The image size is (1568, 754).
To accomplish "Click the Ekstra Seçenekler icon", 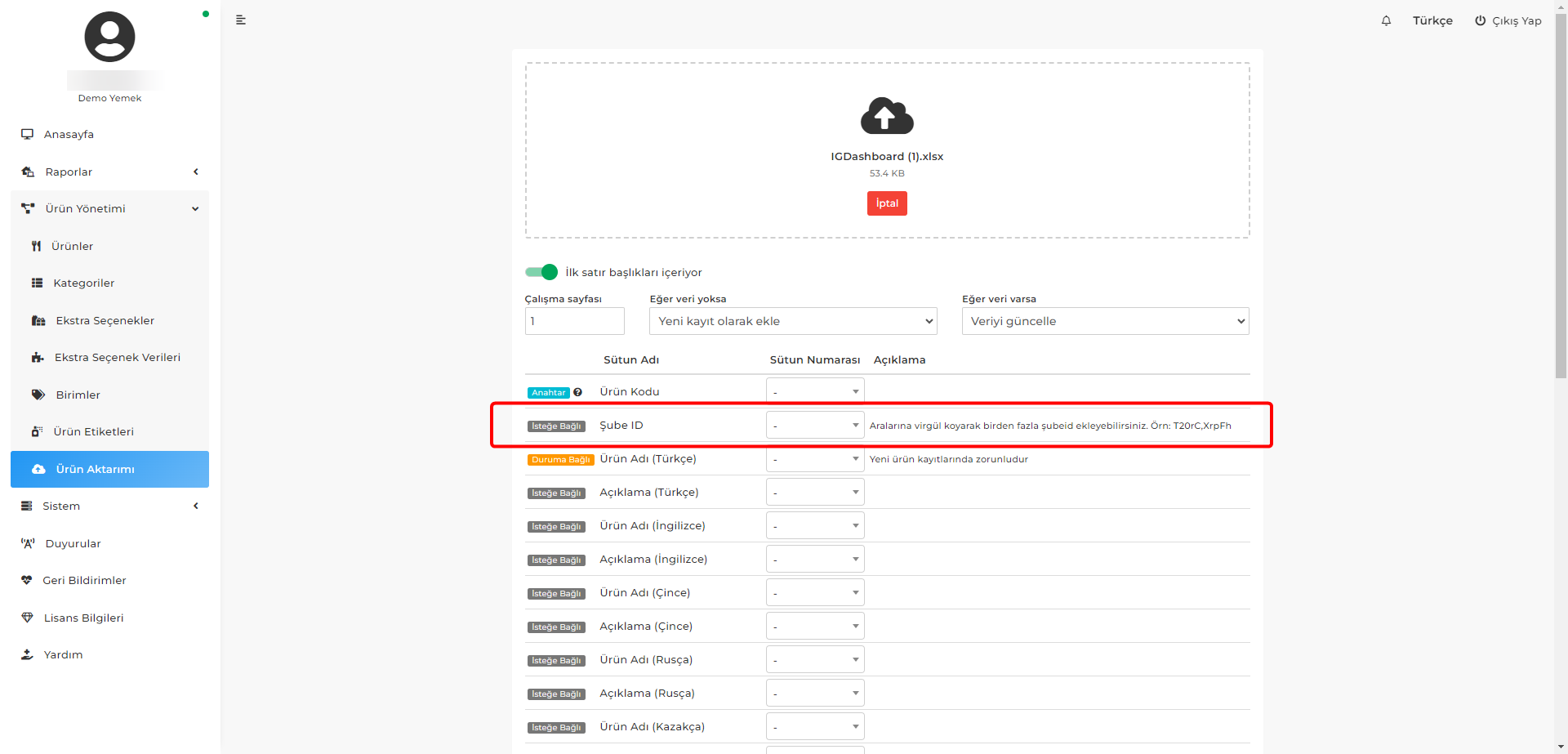I will (x=38, y=320).
